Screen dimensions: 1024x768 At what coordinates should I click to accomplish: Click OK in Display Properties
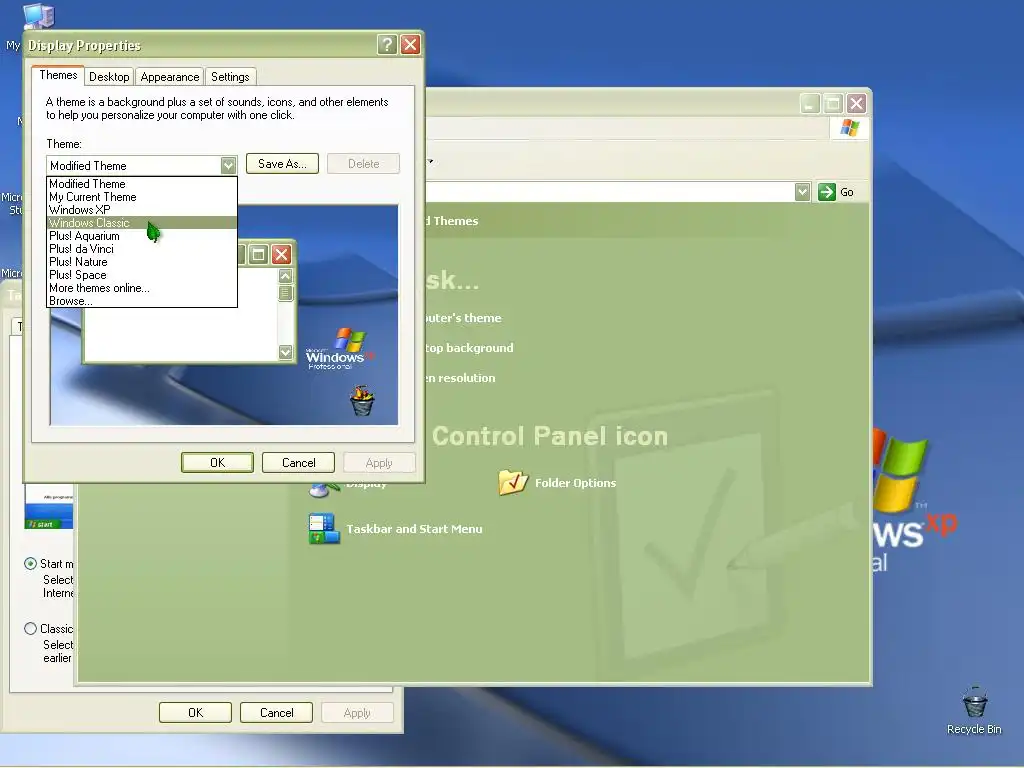tap(217, 462)
